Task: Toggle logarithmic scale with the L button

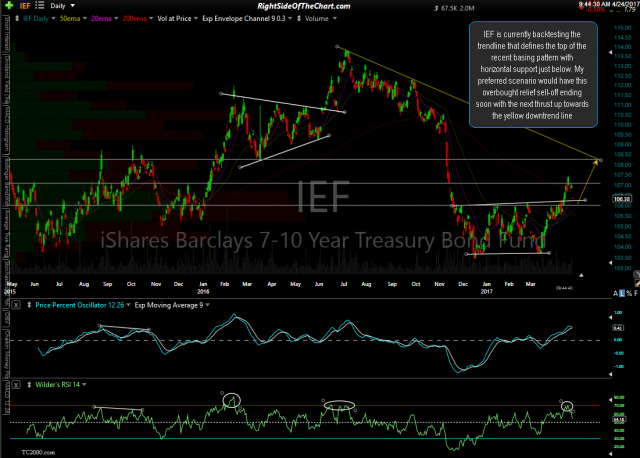Action: click(x=622, y=293)
